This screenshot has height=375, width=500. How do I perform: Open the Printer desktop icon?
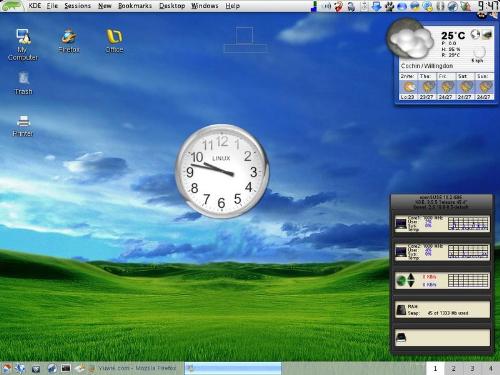tap(23, 125)
